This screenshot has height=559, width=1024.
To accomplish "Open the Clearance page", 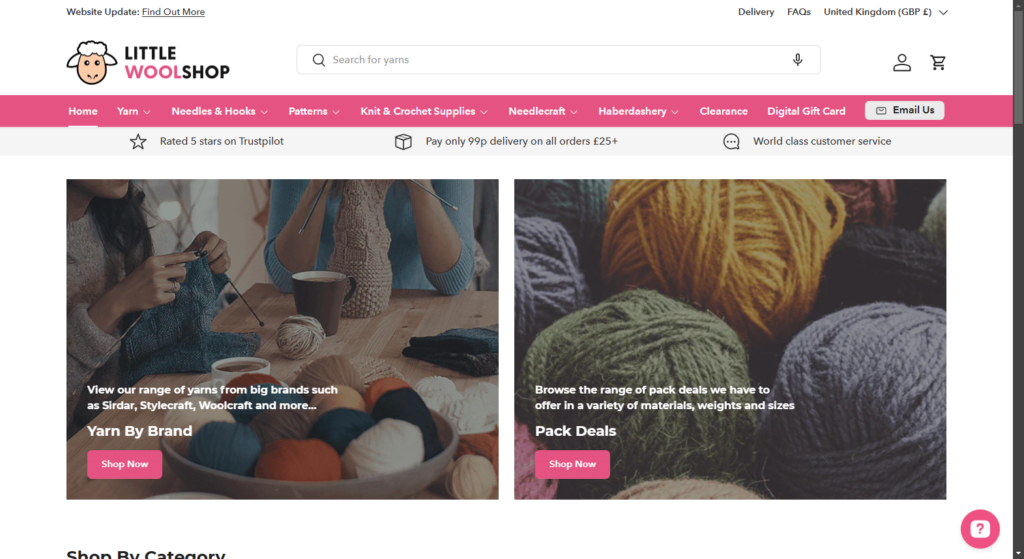I will [x=724, y=112].
